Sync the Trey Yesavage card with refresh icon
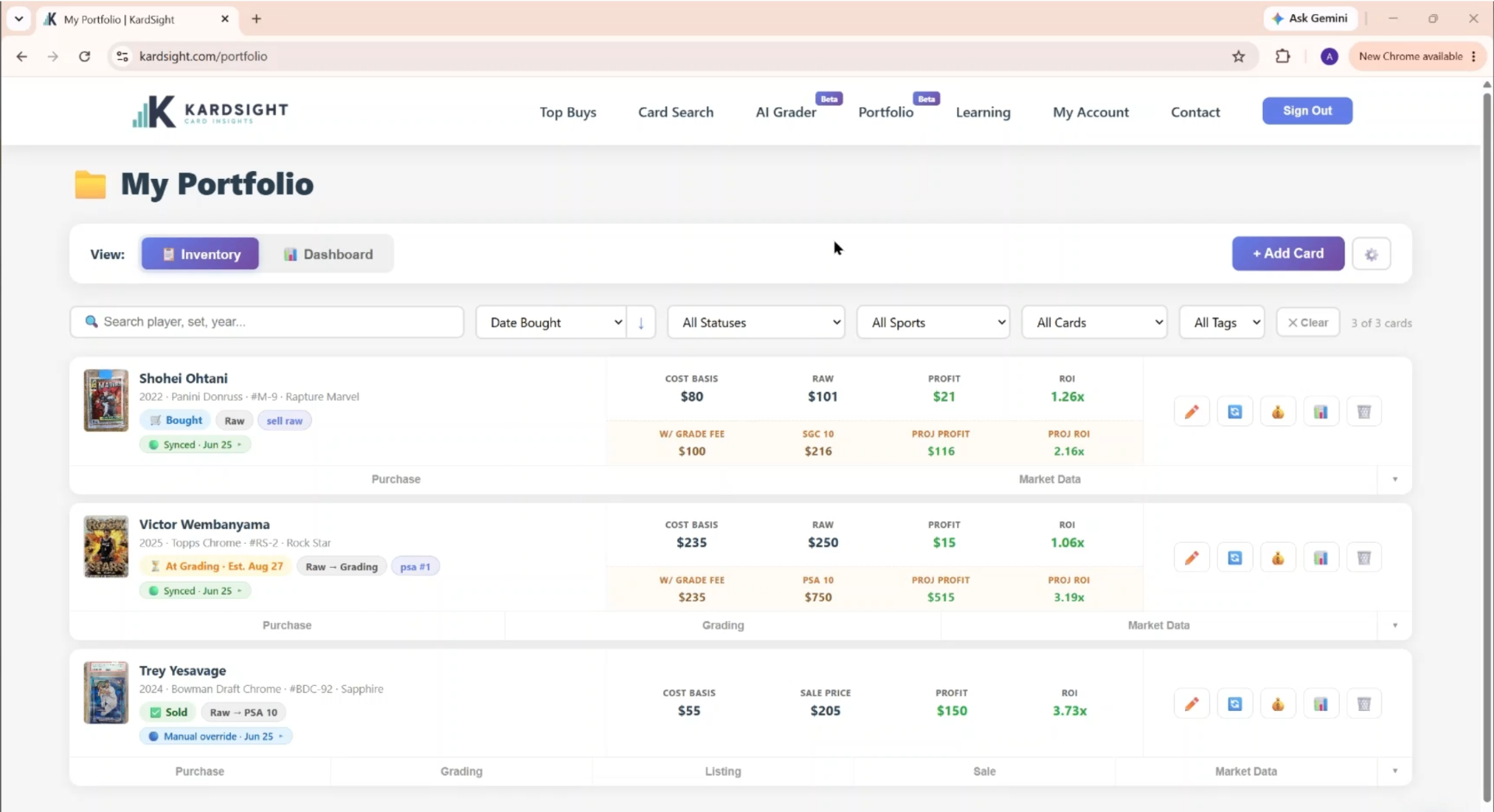Image resolution: width=1494 pixels, height=812 pixels. 1235,704
